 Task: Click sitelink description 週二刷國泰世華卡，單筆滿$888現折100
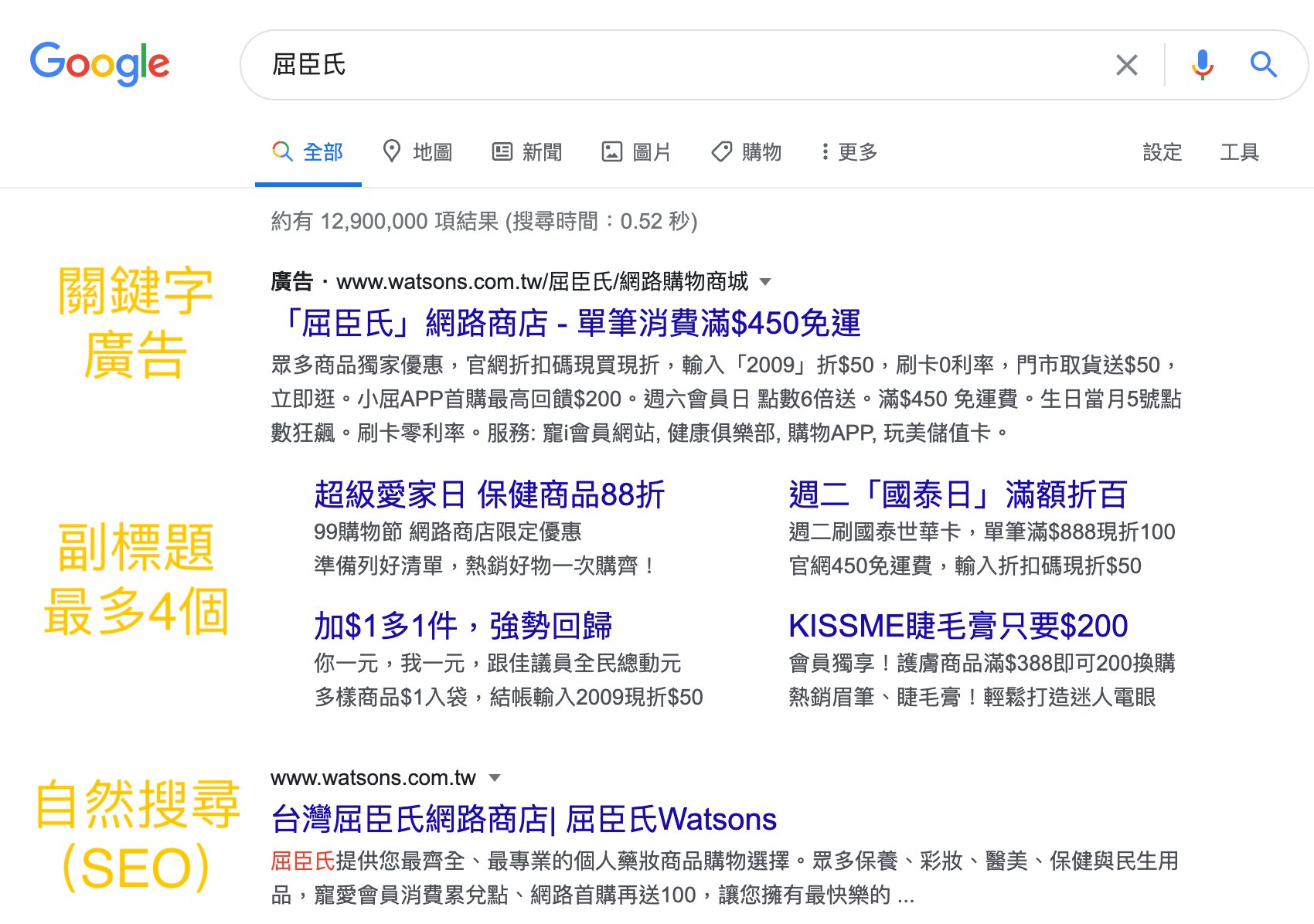point(982,532)
